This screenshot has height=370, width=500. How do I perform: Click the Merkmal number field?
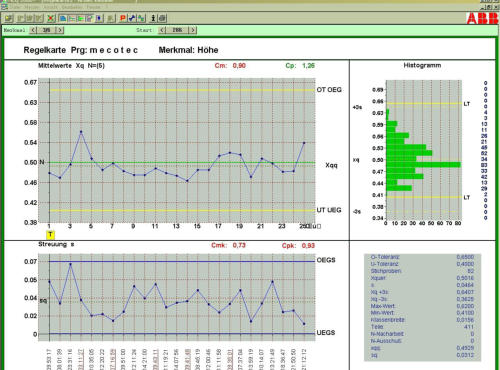pyautogui.click(x=46, y=30)
